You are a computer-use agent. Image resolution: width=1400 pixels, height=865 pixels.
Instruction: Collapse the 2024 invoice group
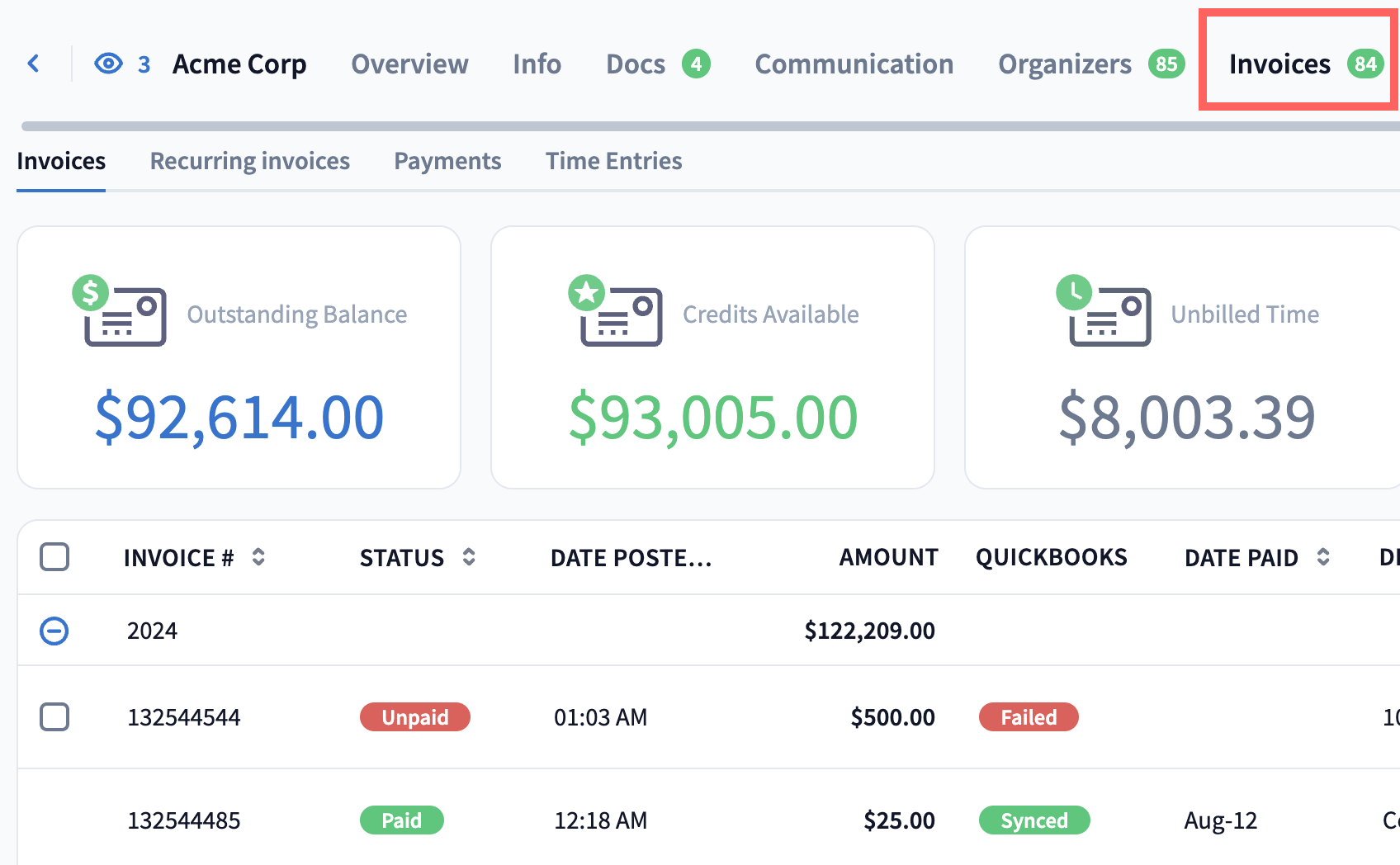(x=54, y=631)
